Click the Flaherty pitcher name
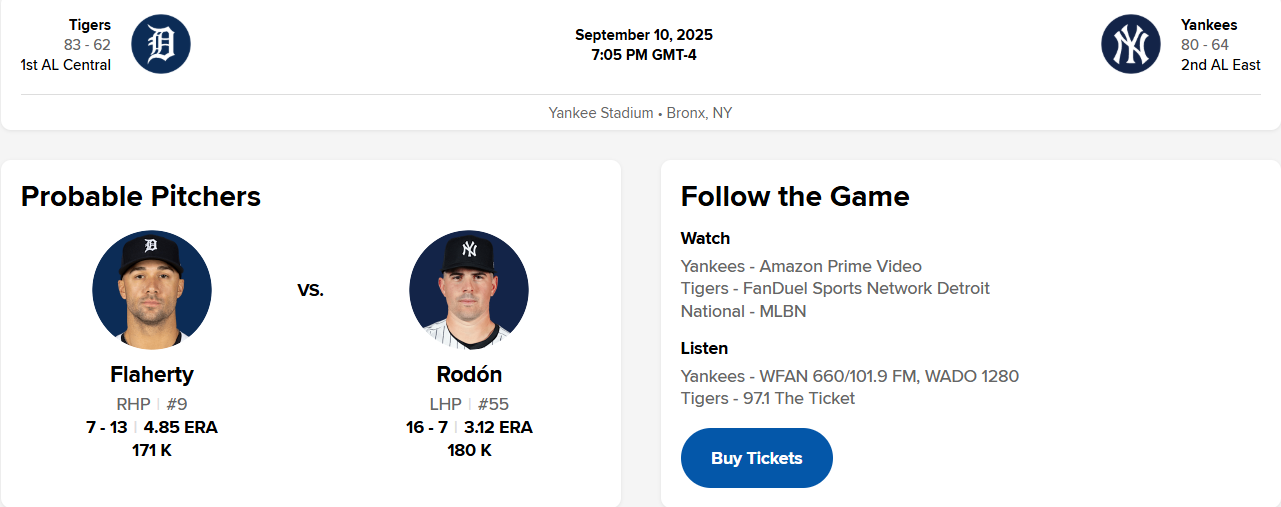1281x507 pixels. 152,375
